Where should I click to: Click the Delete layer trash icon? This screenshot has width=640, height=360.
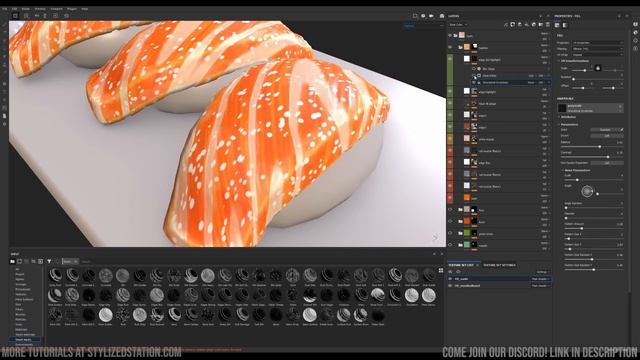(547, 25)
